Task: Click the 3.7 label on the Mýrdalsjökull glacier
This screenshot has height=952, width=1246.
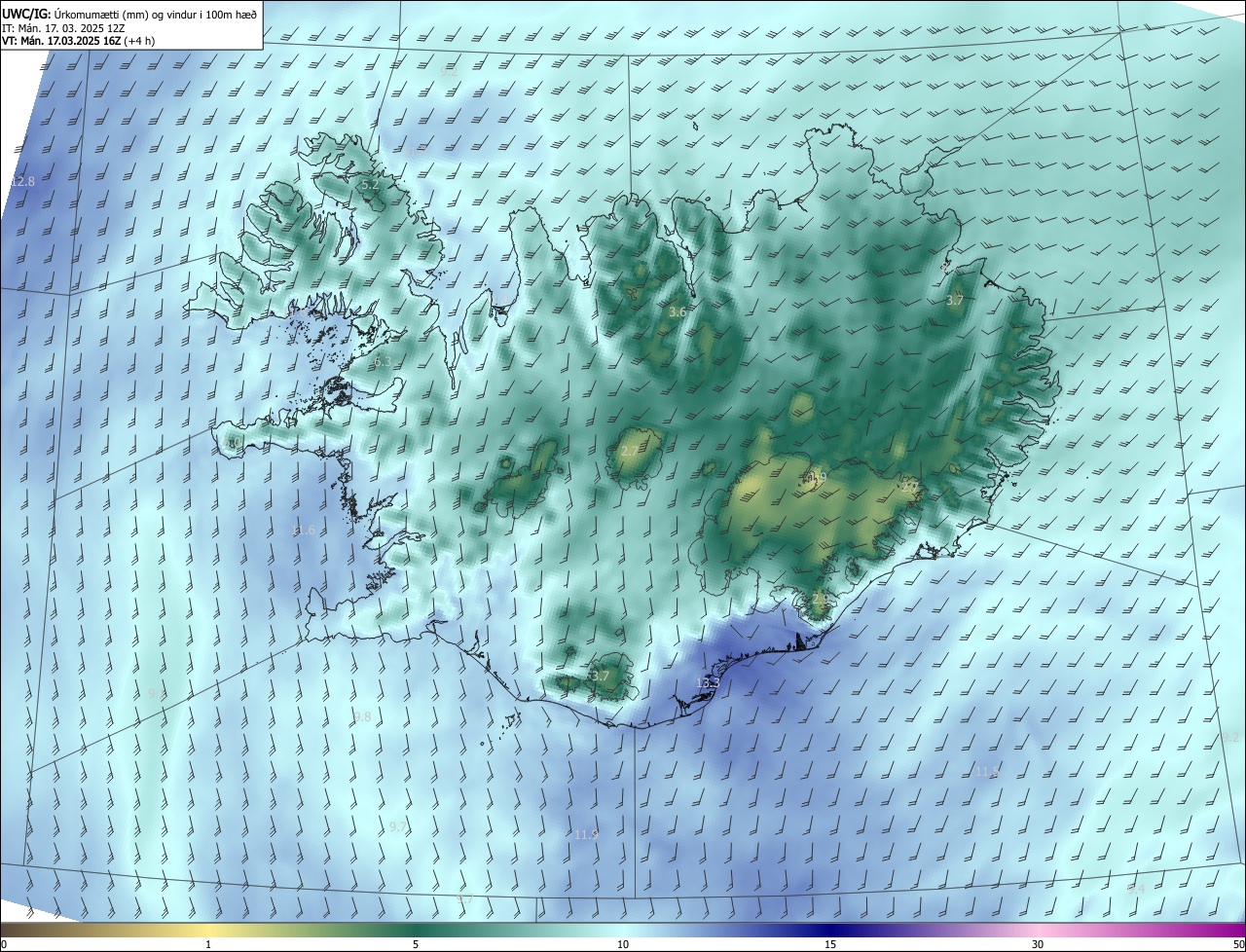Action: pos(600,676)
